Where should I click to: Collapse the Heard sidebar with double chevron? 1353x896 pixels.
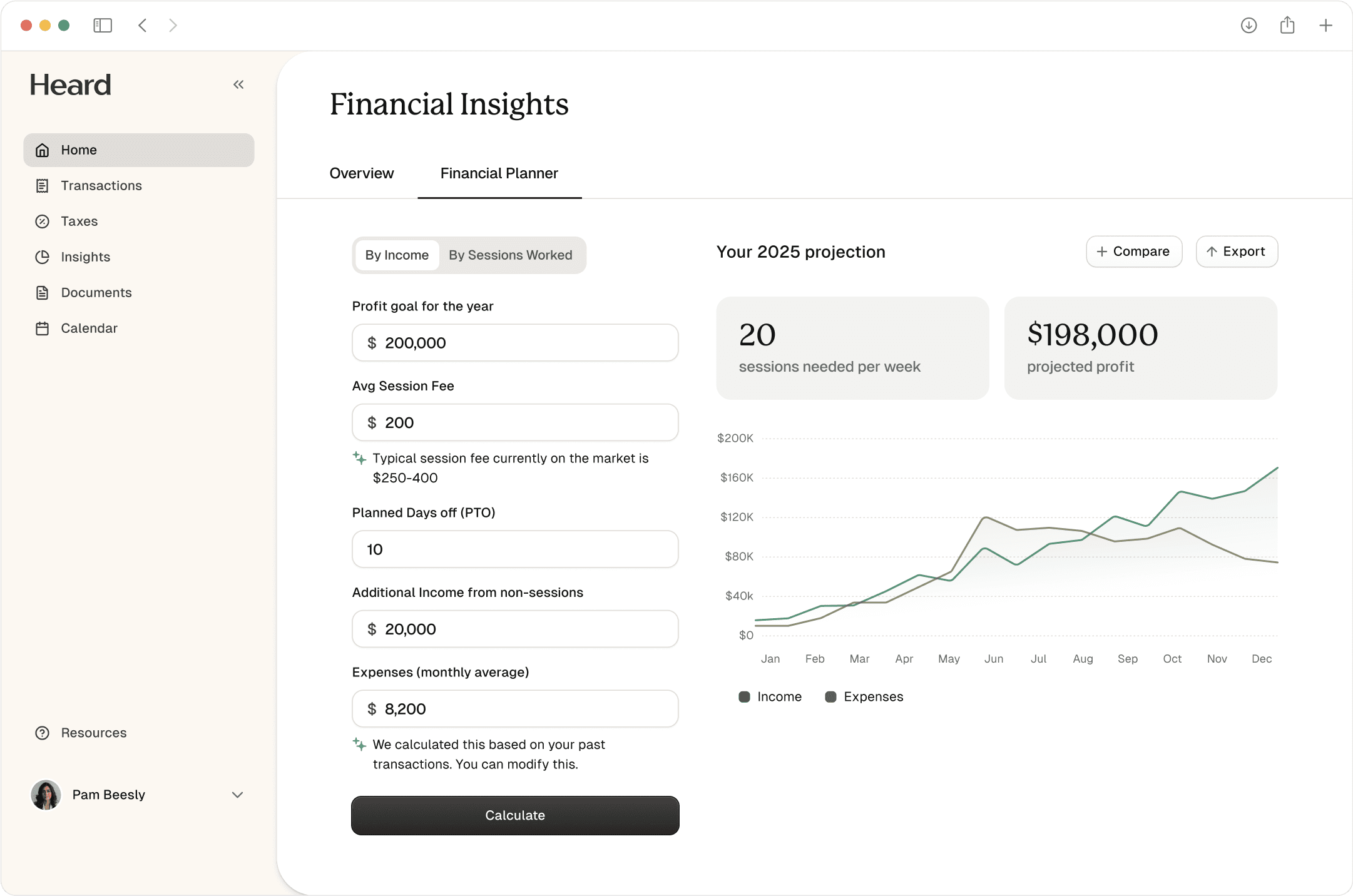tap(238, 84)
